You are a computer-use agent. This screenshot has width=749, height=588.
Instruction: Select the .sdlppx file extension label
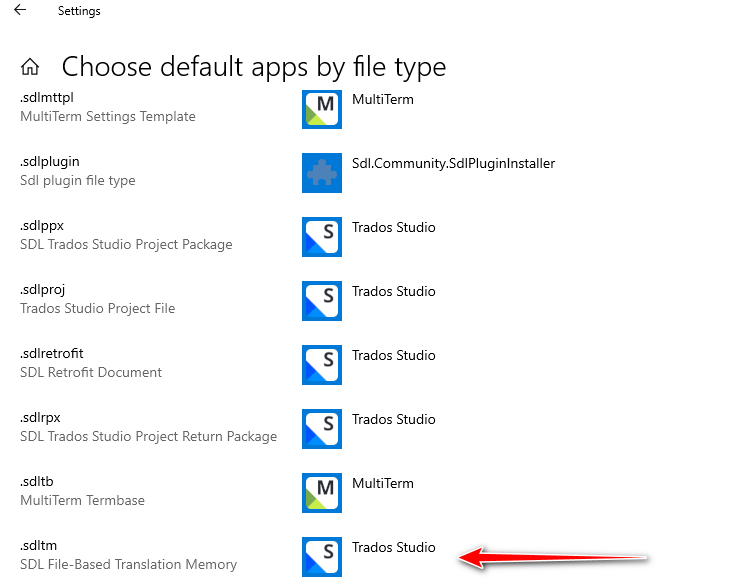[42, 226]
